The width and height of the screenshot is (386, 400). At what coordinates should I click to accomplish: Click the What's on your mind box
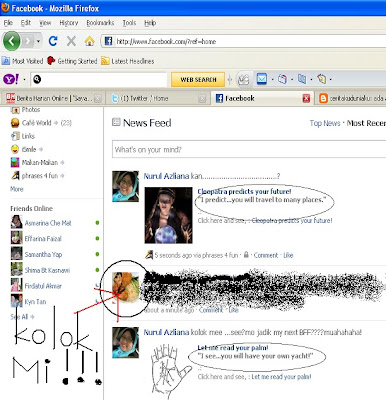(249, 149)
